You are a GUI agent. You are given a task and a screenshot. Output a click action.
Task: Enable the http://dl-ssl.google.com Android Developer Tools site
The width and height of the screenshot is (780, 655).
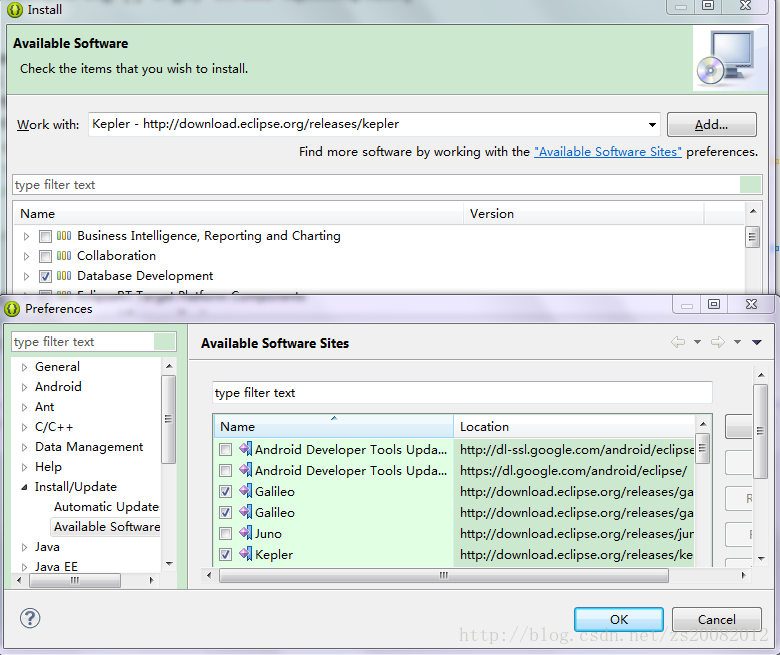click(x=225, y=450)
